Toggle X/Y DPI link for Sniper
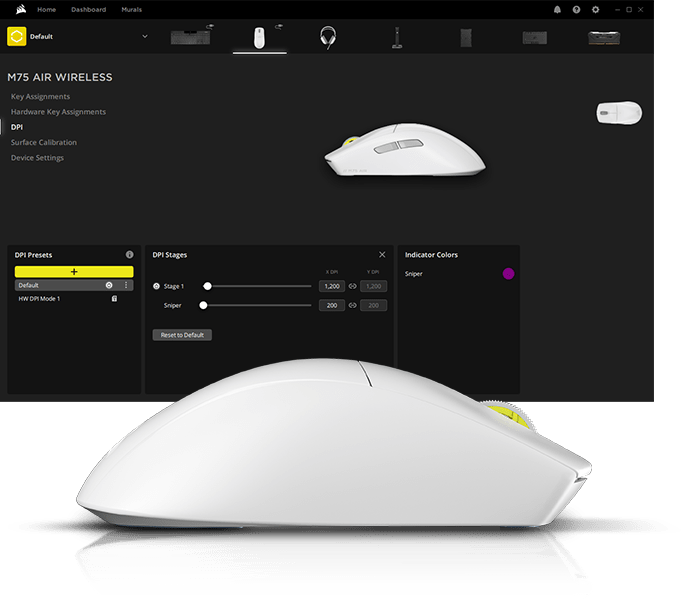 [x=353, y=305]
